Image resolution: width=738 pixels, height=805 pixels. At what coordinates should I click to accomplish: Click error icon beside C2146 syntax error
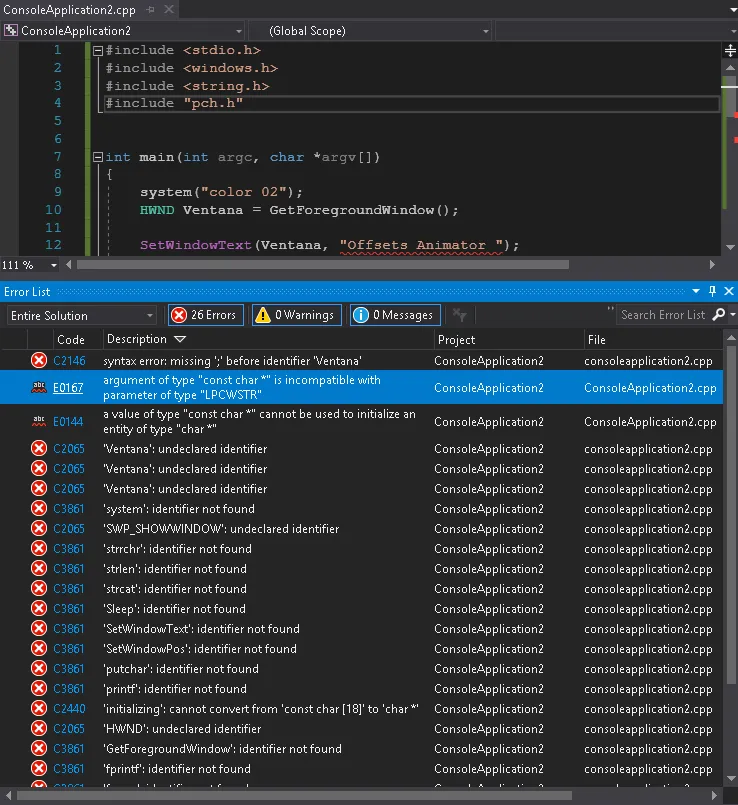point(39,360)
